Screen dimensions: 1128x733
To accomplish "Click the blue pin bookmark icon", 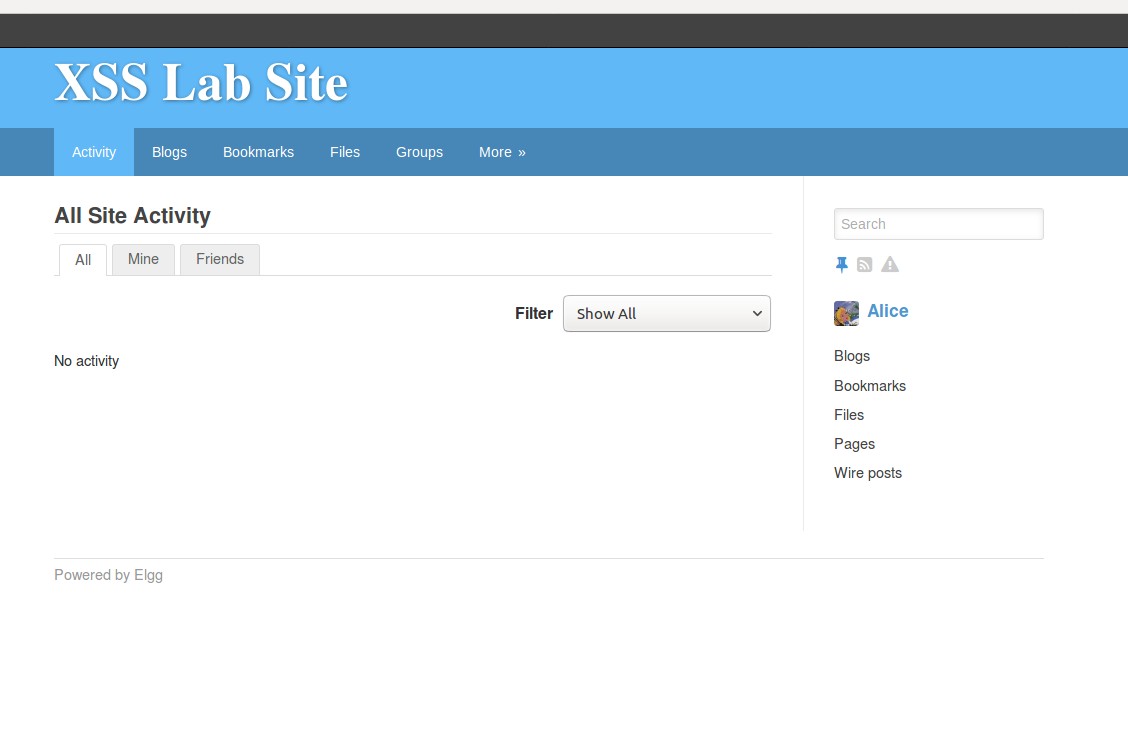I will pos(841,265).
